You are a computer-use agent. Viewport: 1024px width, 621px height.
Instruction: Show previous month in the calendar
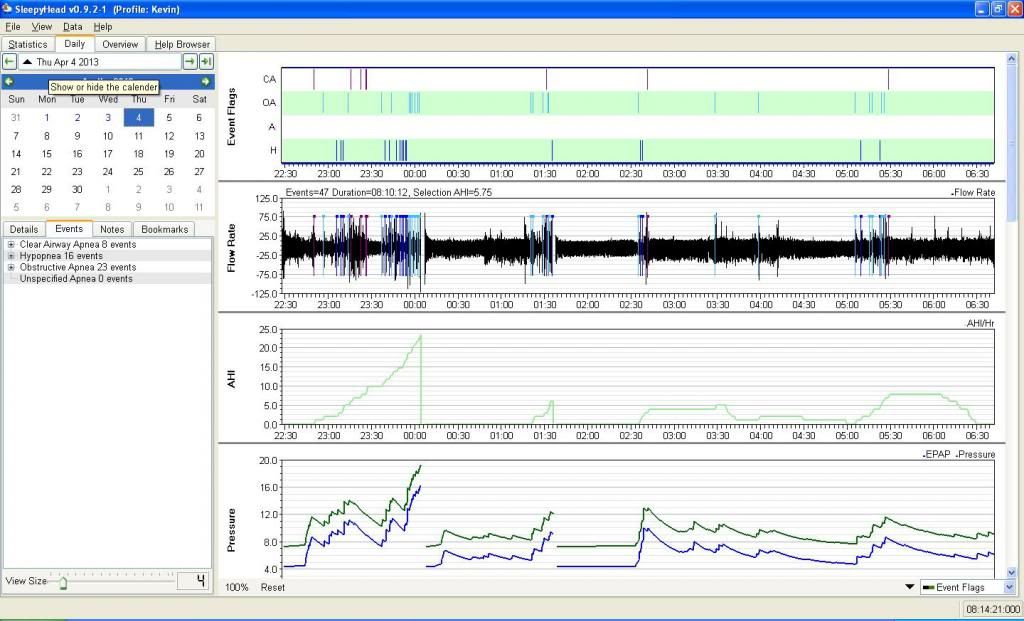coord(8,82)
